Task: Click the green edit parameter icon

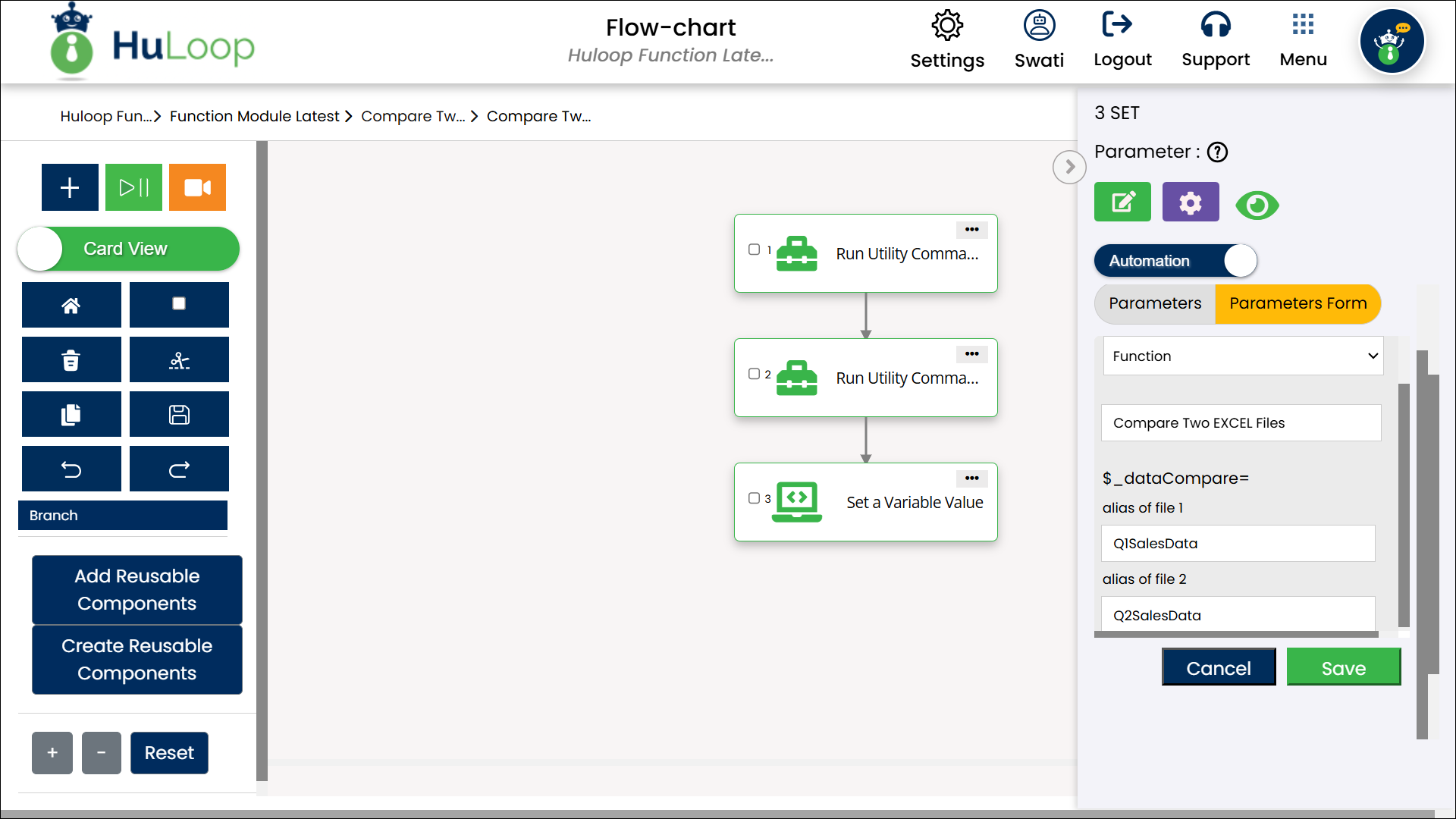Action: point(1122,202)
